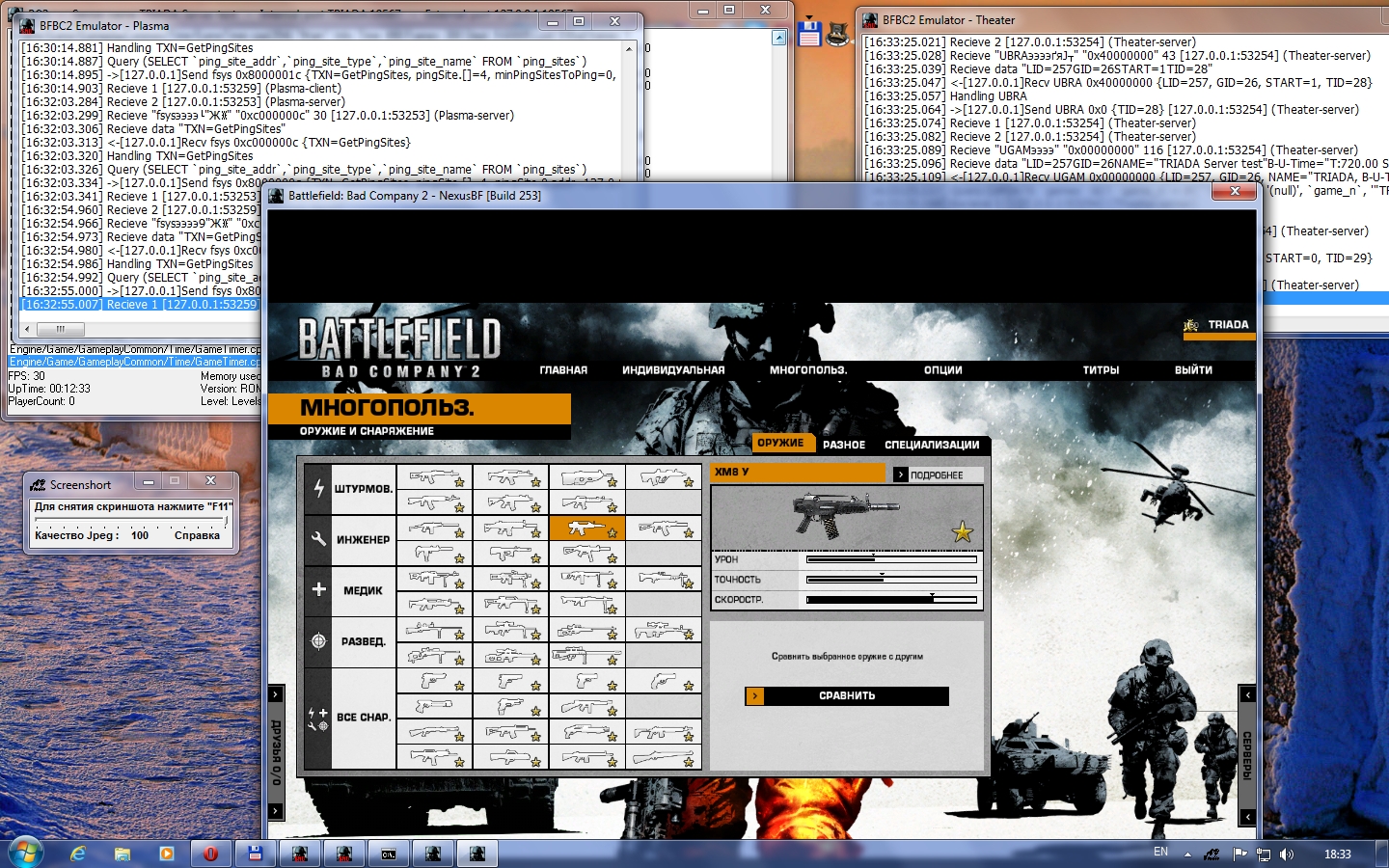The height and width of the screenshot is (868, 1389).
Task: Select Plasma log row 'Handling TXN=GetPingSites' at 16:30:14.881
Action: point(137,48)
